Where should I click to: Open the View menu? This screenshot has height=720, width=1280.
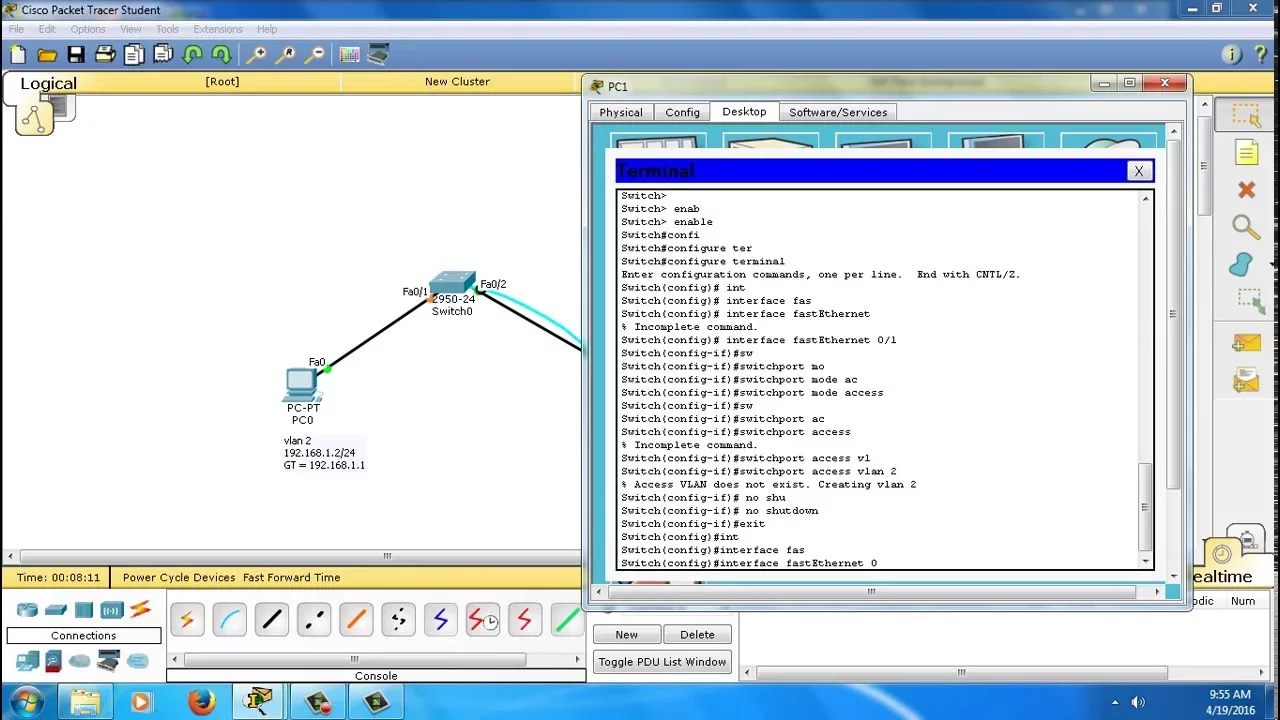tap(131, 29)
